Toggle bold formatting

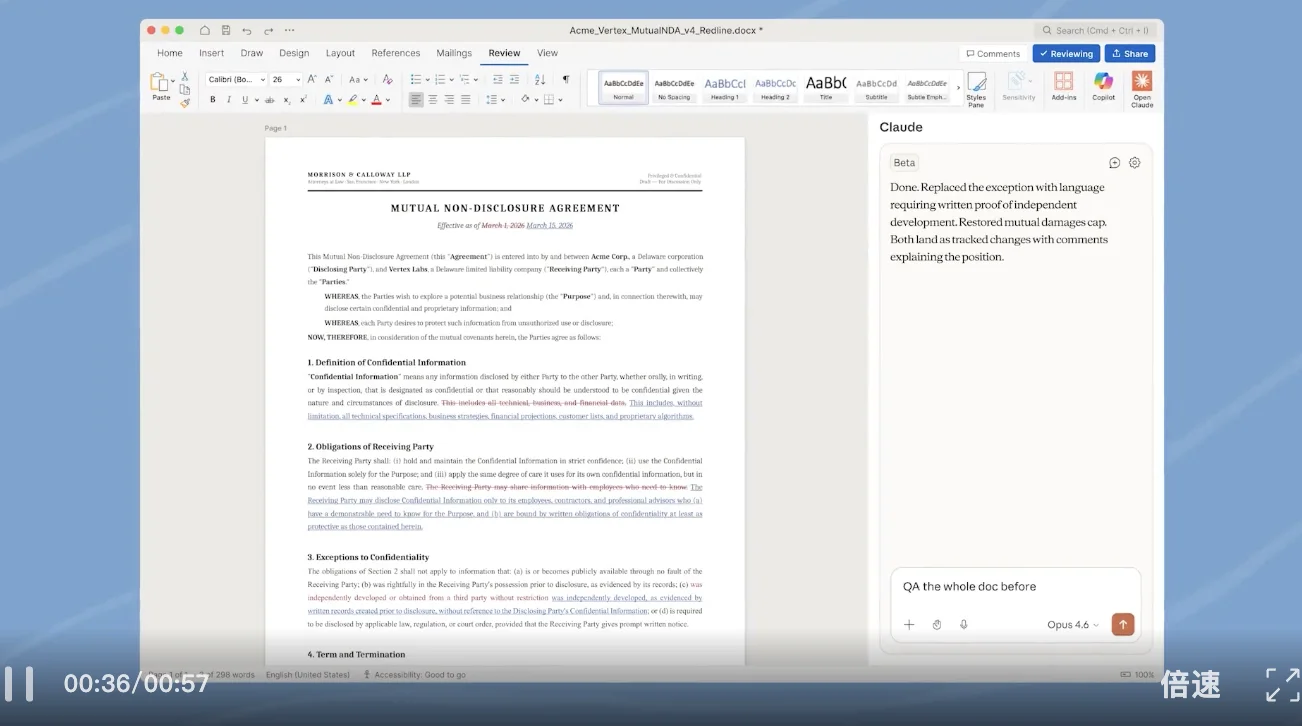pyautogui.click(x=212, y=100)
